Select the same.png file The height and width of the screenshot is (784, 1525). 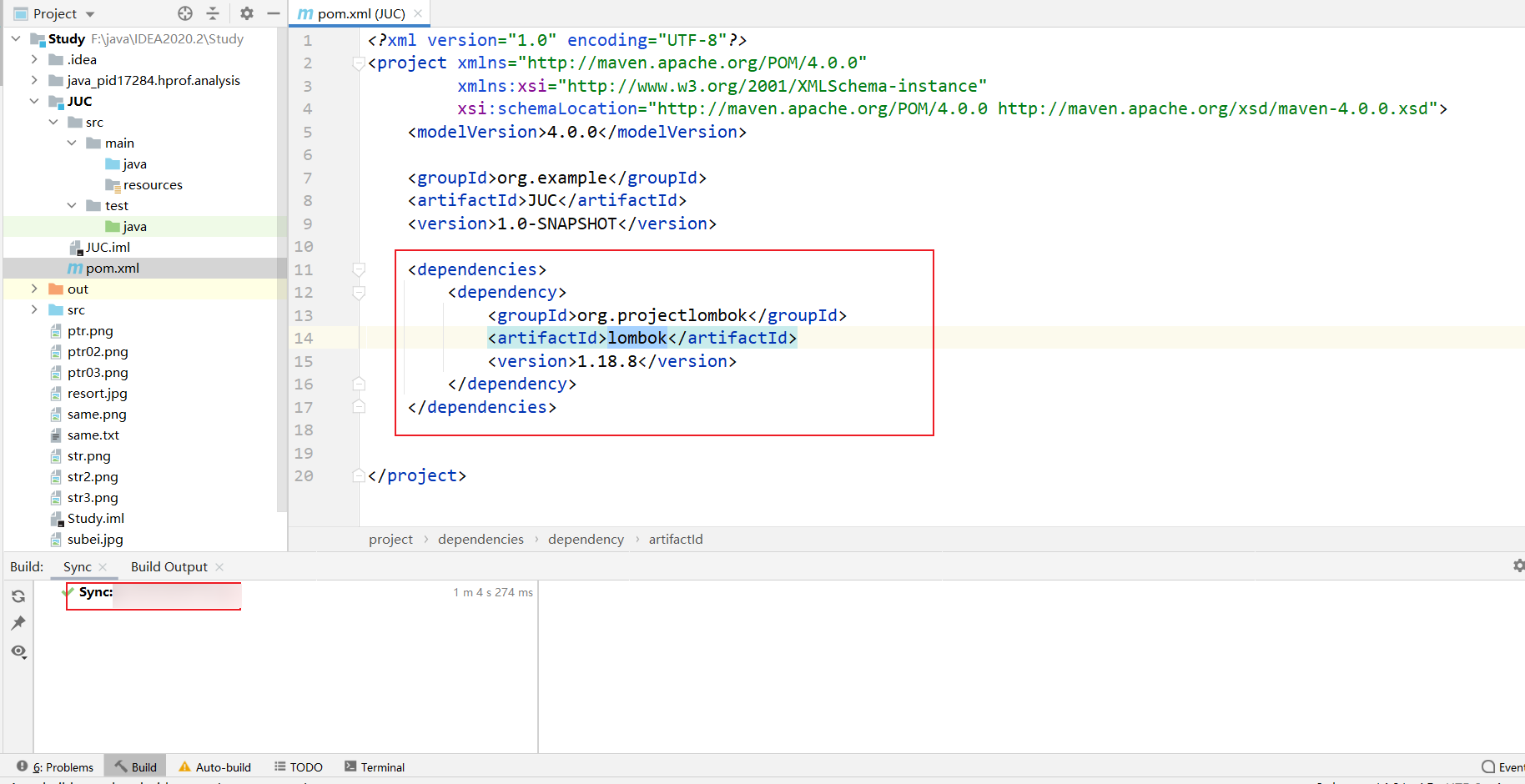pyautogui.click(x=88, y=414)
